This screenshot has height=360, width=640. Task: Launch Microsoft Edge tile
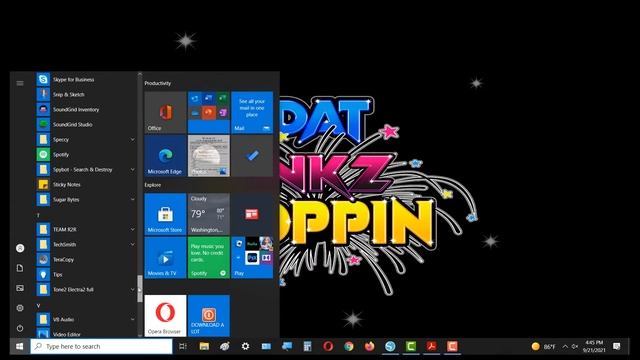point(165,156)
